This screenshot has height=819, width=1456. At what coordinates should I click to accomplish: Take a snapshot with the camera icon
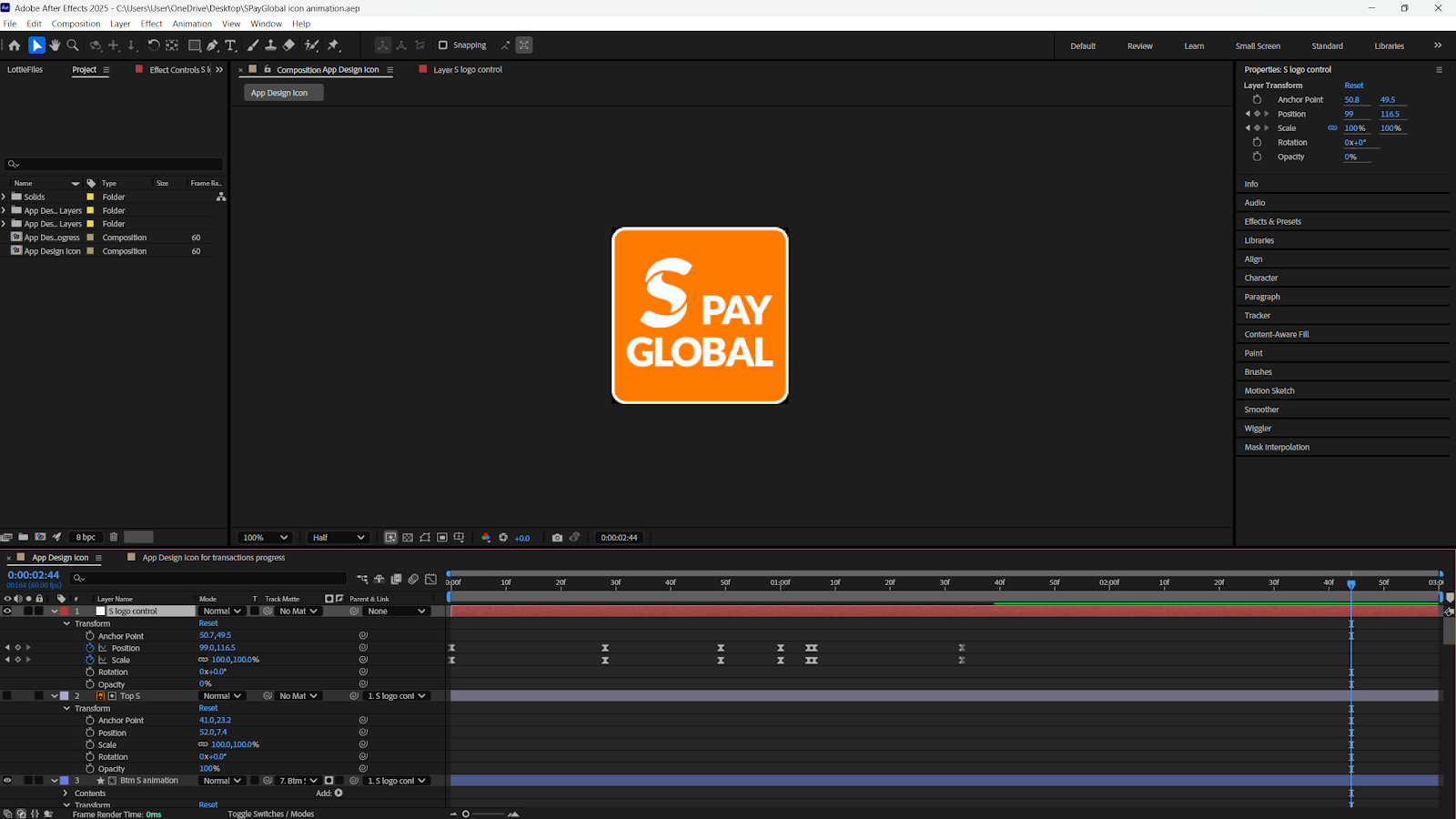pos(557,538)
